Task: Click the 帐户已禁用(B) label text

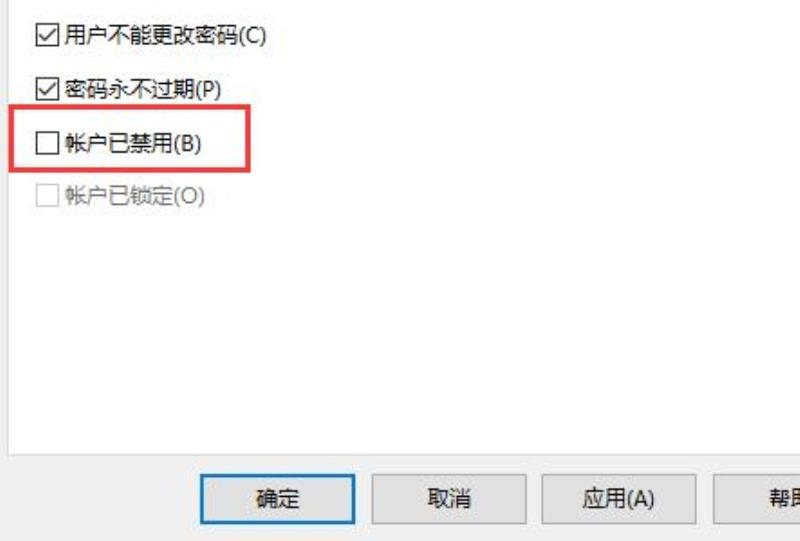Action: tap(133, 143)
